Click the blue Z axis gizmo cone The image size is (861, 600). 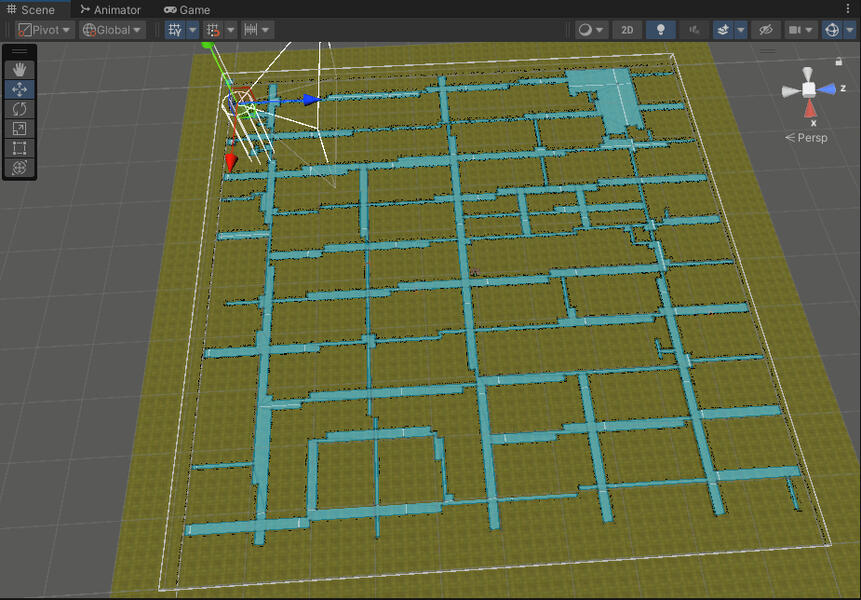click(826, 89)
